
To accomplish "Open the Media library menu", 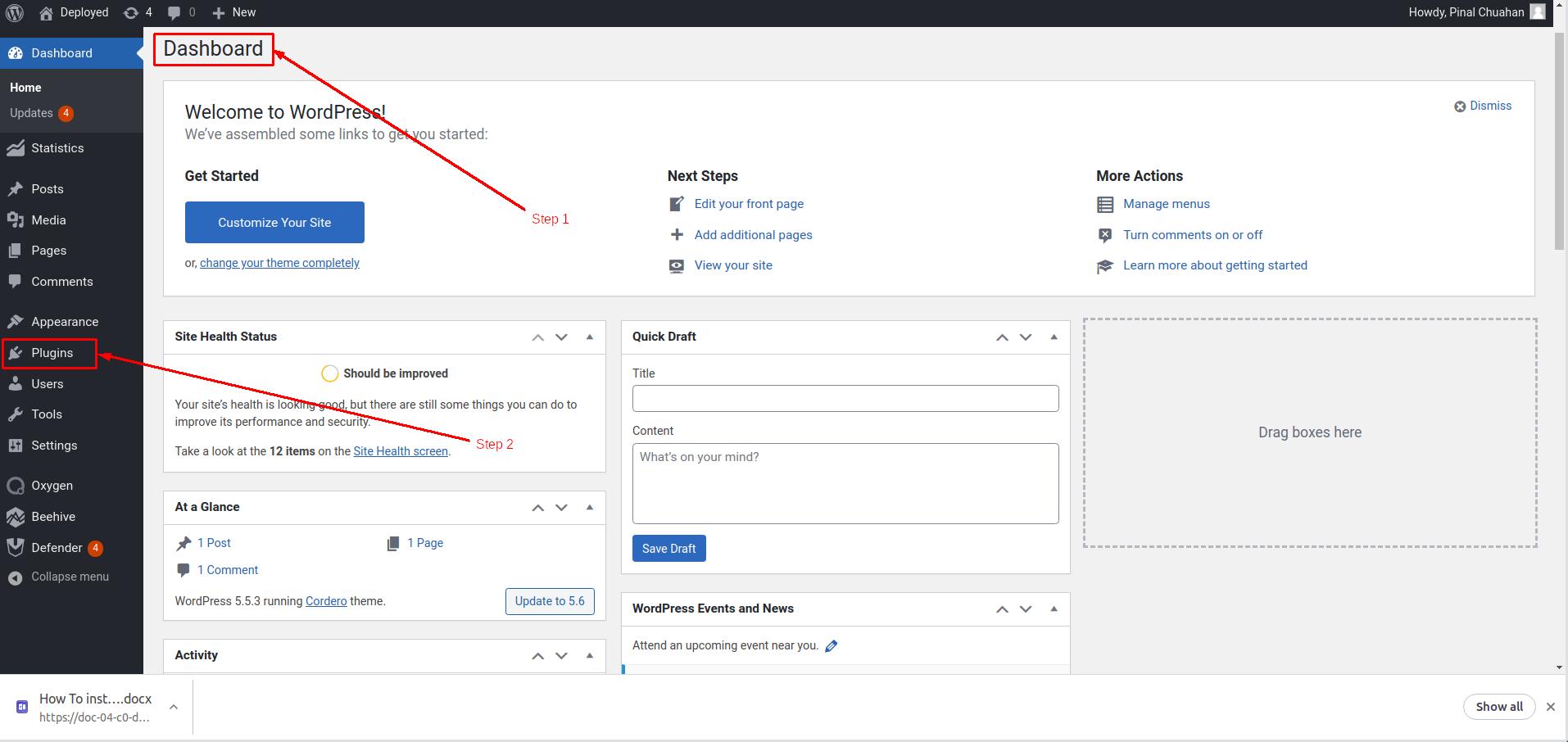I will pyautogui.click(x=71, y=220).
